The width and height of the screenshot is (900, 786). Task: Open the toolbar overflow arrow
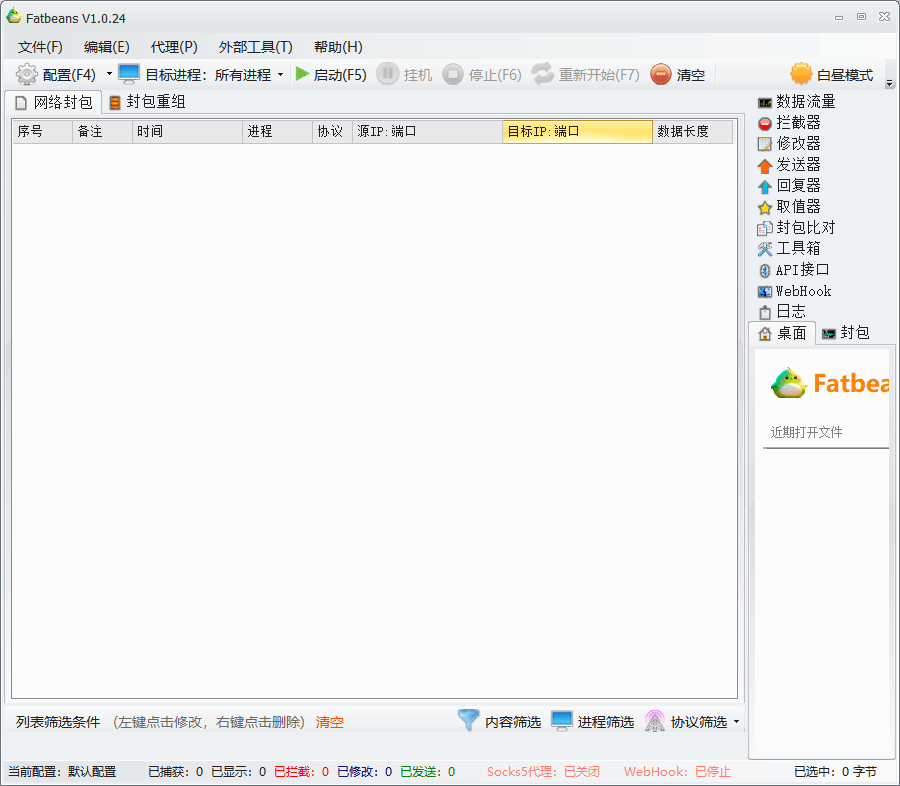click(889, 83)
